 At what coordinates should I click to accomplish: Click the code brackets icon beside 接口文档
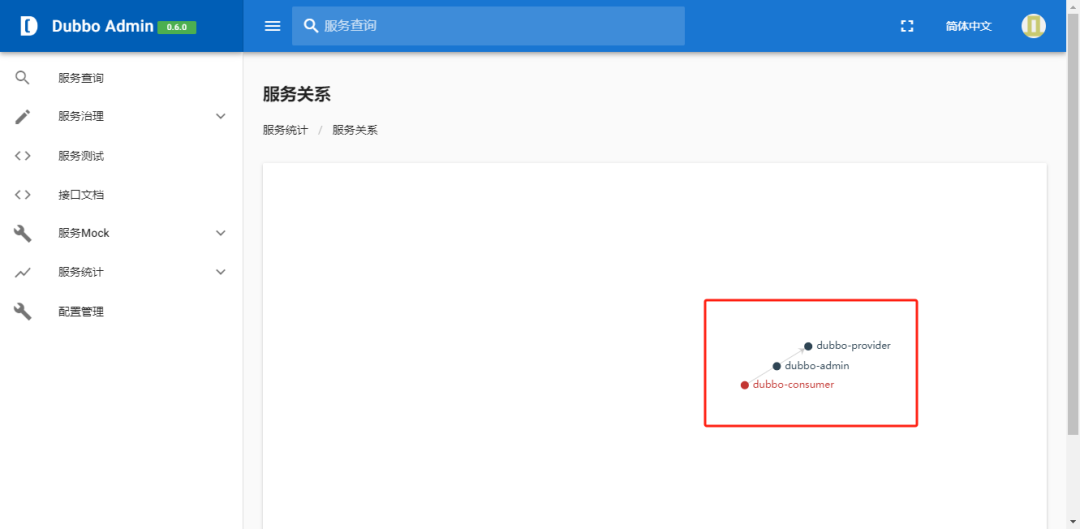tap(23, 195)
